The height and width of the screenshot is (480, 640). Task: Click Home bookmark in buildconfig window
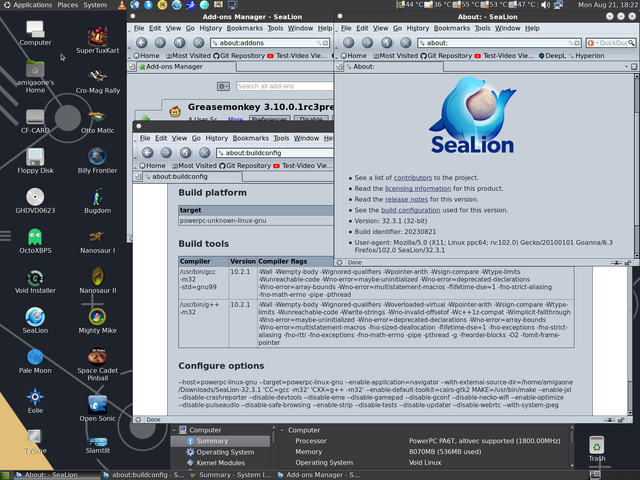(x=152, y=166)
